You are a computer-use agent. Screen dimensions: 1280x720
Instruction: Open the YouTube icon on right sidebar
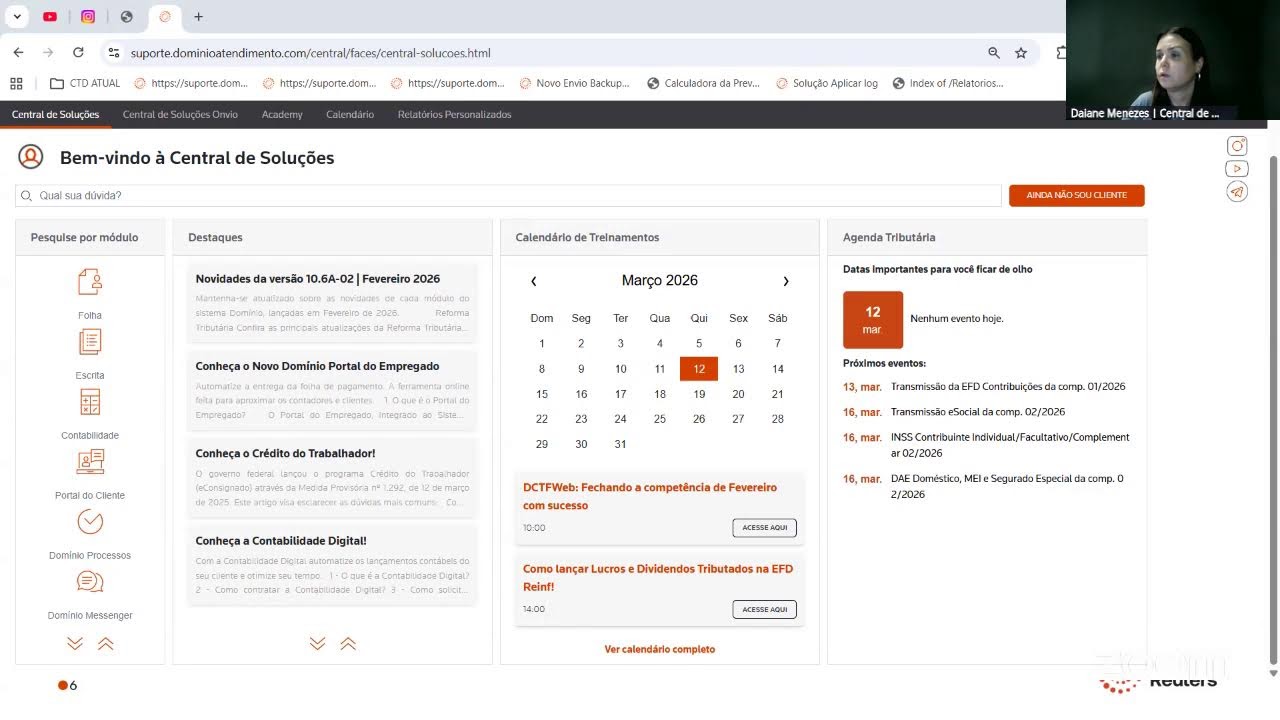(1237, 169)
